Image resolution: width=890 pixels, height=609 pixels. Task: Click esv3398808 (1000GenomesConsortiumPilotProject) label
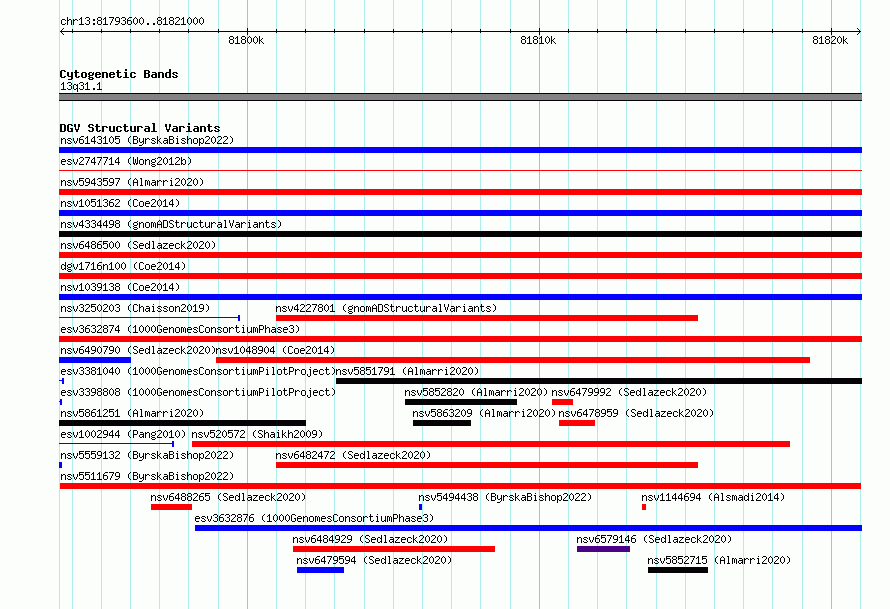(x=198, y=392)
